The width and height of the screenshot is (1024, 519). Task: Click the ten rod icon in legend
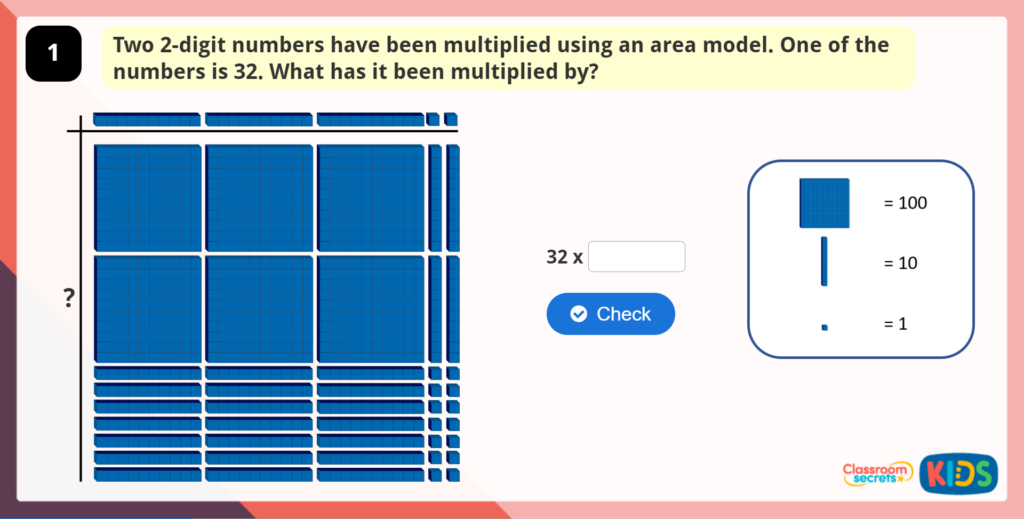coord(824,262)
